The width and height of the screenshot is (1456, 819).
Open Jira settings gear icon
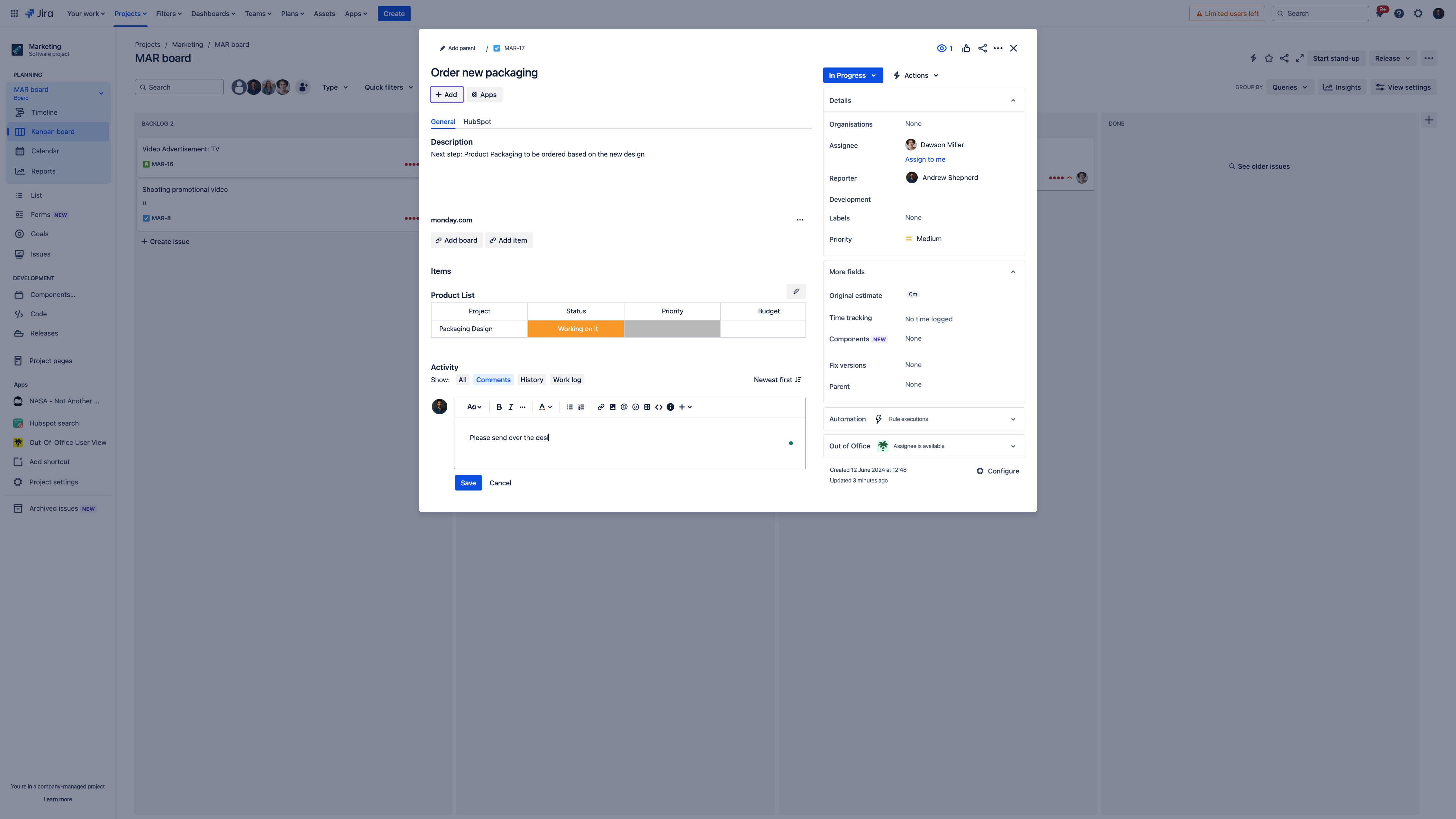(x=1418, y=14)
